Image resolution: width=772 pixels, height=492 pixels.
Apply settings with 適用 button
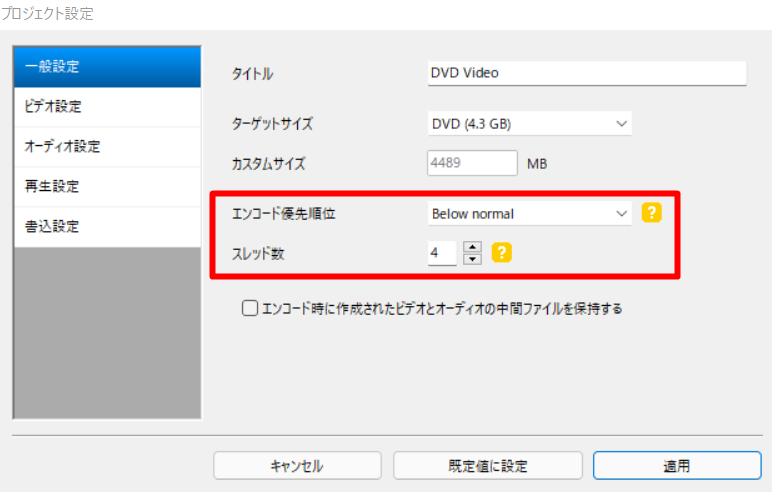coord(677,465)
